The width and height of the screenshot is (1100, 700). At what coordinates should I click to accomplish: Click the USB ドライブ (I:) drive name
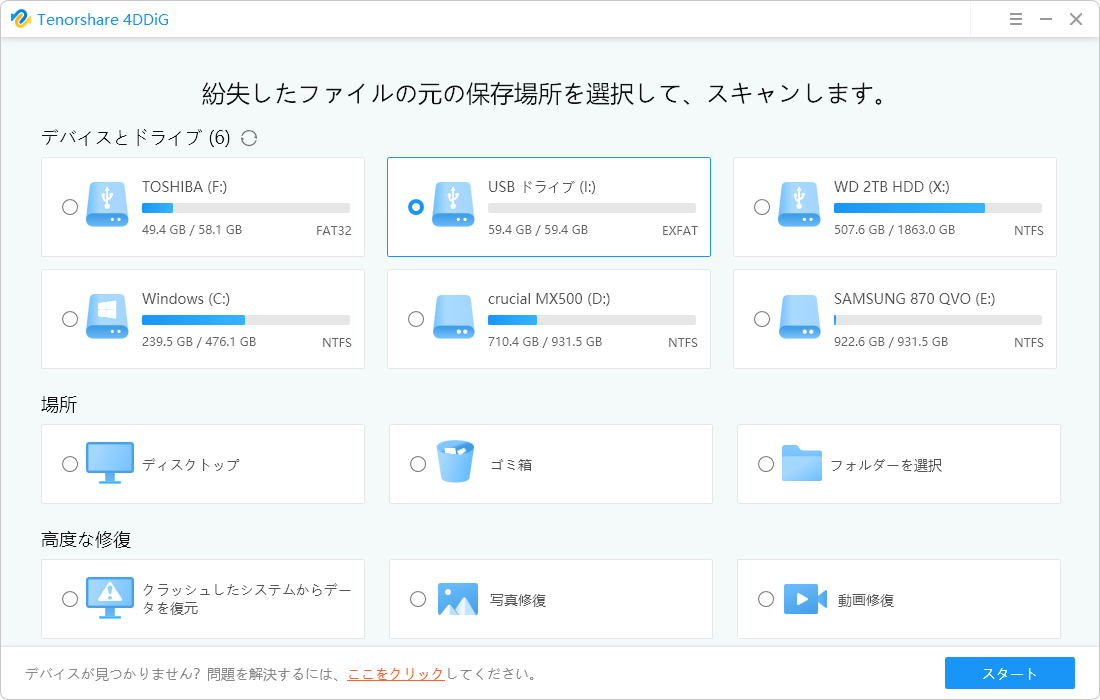(x=542, y=187)
